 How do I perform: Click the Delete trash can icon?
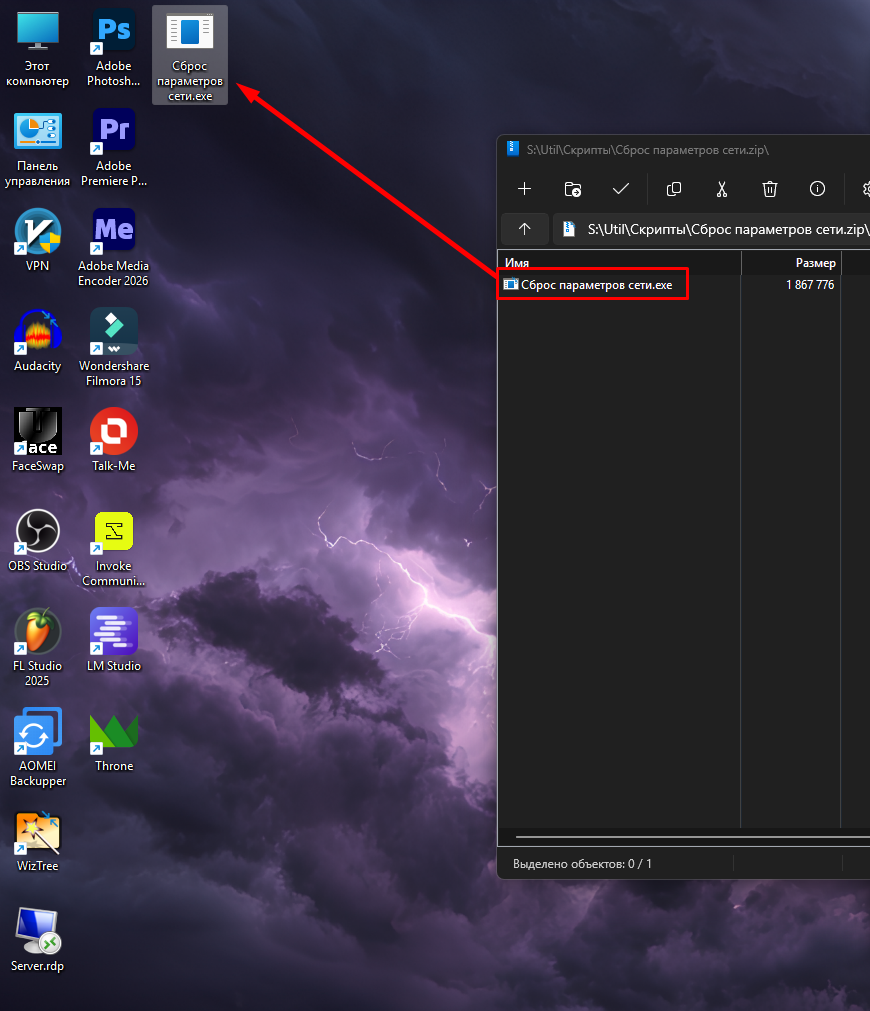(x=769, y=189)
